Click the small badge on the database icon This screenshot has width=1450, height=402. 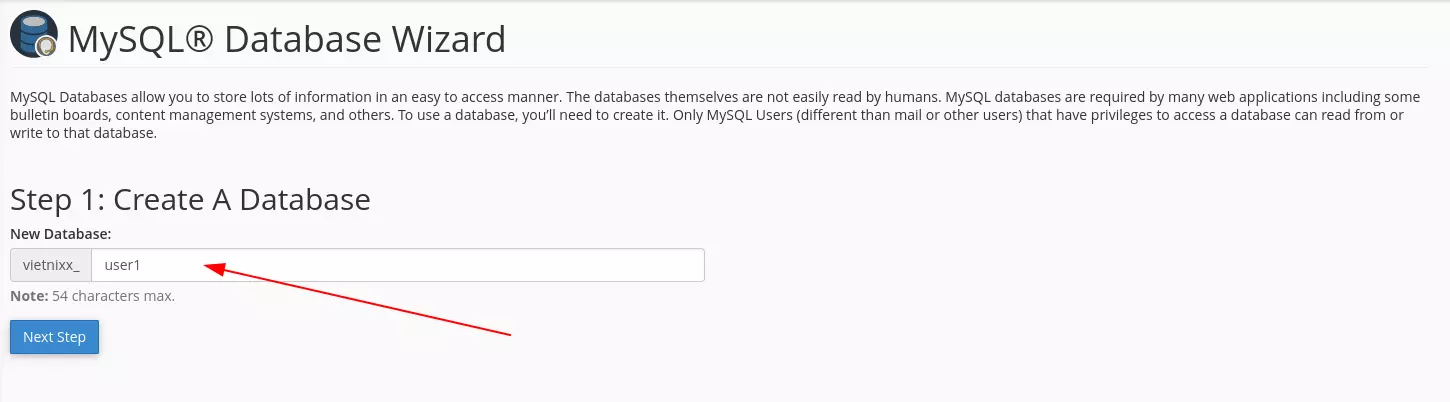46,46
